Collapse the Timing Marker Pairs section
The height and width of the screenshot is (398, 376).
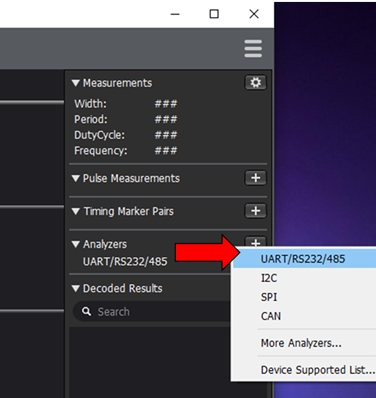[x=76, y=211]
